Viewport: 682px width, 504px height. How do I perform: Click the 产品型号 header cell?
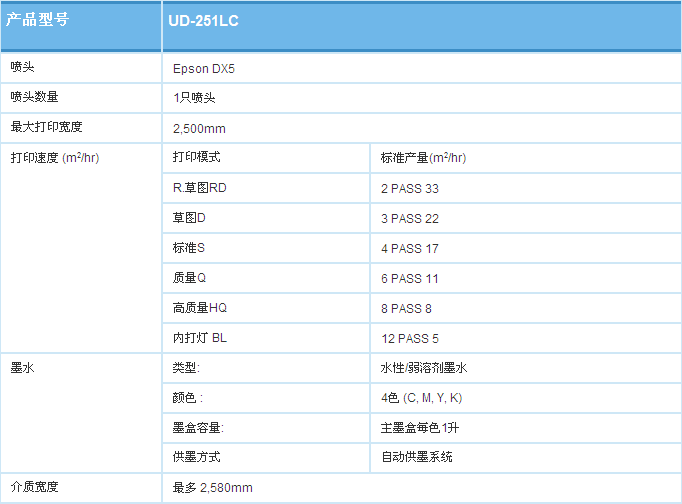pyautogui.click(x=39, y=20)
